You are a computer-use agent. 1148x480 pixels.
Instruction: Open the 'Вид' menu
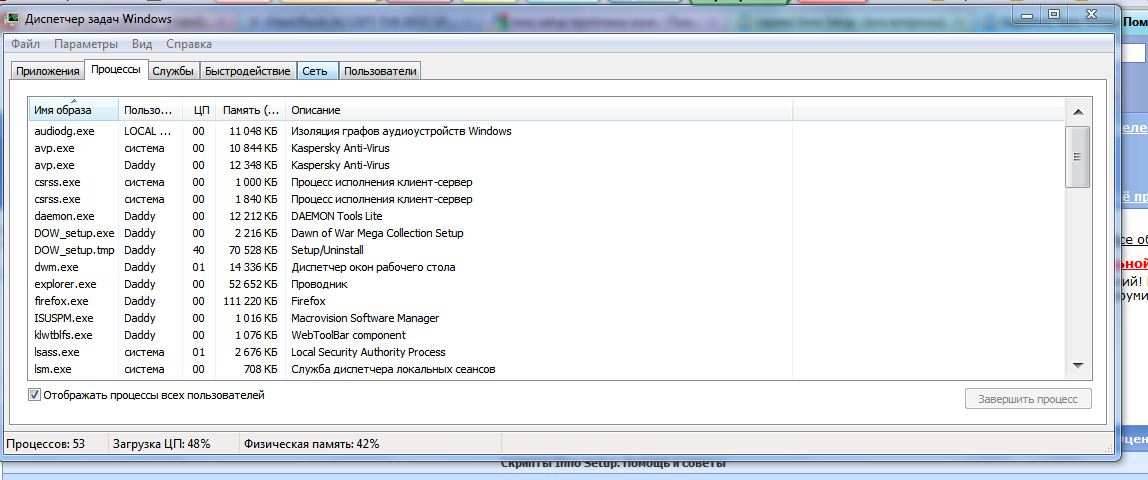(142, 44)
